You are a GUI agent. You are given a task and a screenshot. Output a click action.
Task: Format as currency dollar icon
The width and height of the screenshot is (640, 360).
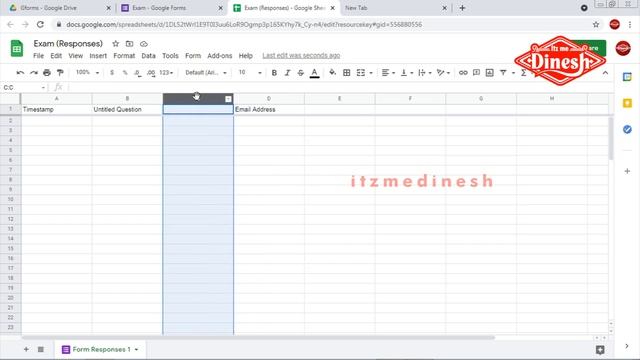point(112,73)
